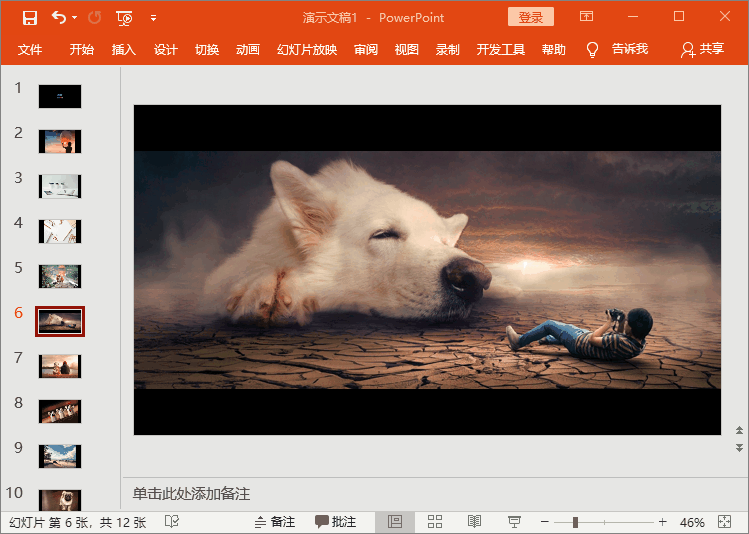Open the 切换 transitions tab
Screen dimensions: 749x534
[207, 50]
